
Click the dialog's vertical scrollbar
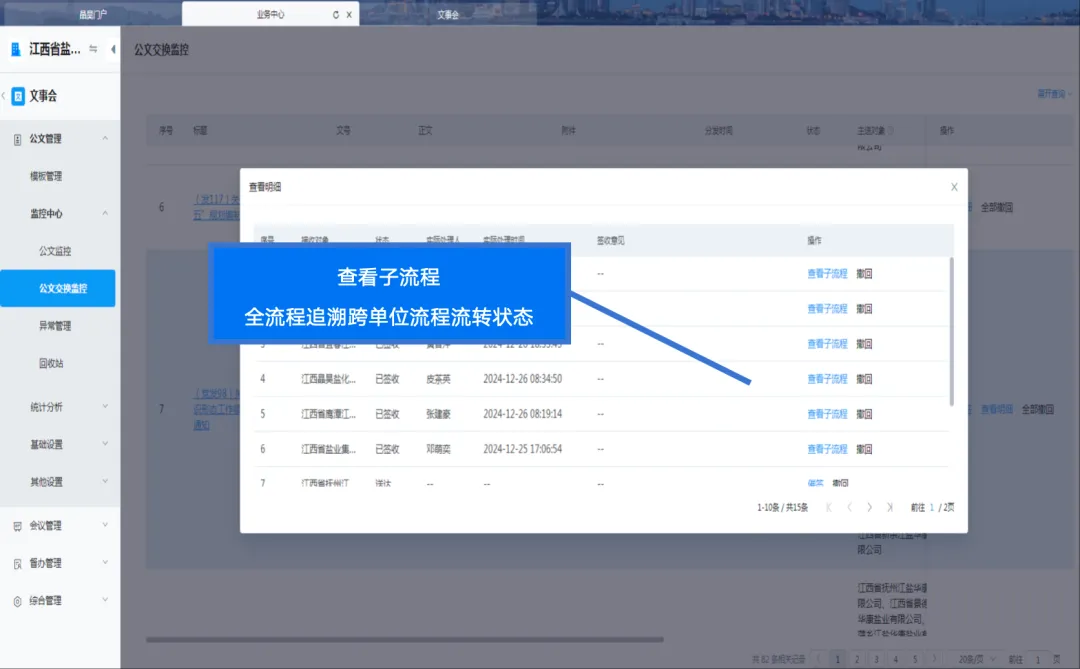(950, 330)
